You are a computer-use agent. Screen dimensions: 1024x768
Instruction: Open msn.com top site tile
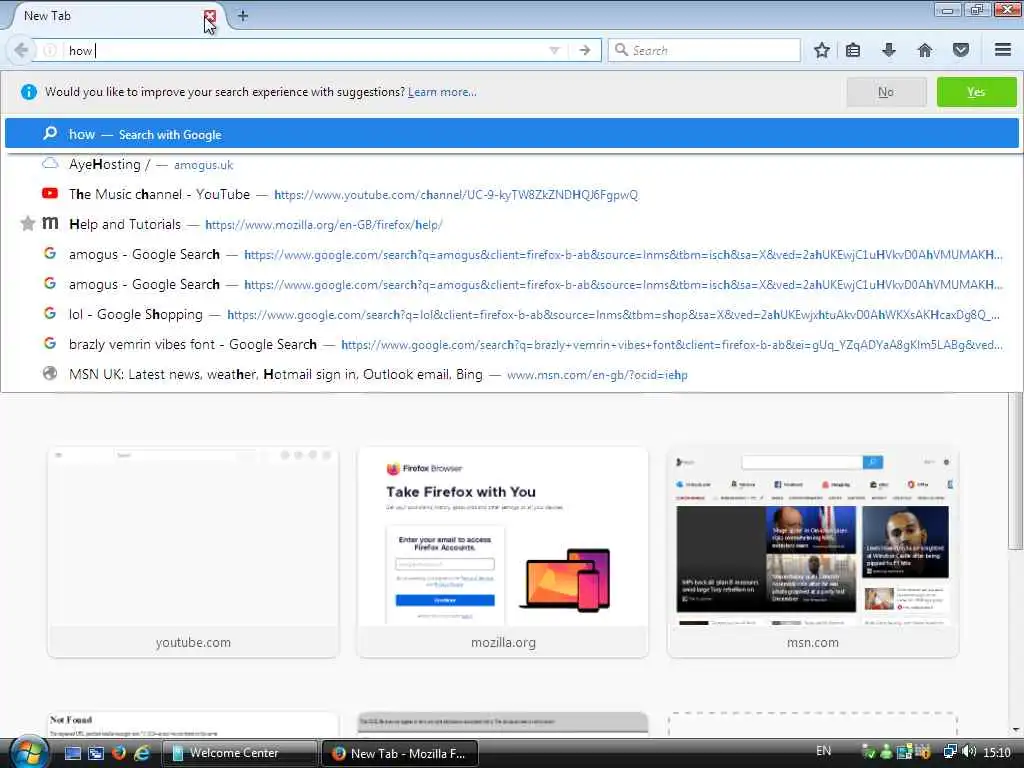coord(813,552)
